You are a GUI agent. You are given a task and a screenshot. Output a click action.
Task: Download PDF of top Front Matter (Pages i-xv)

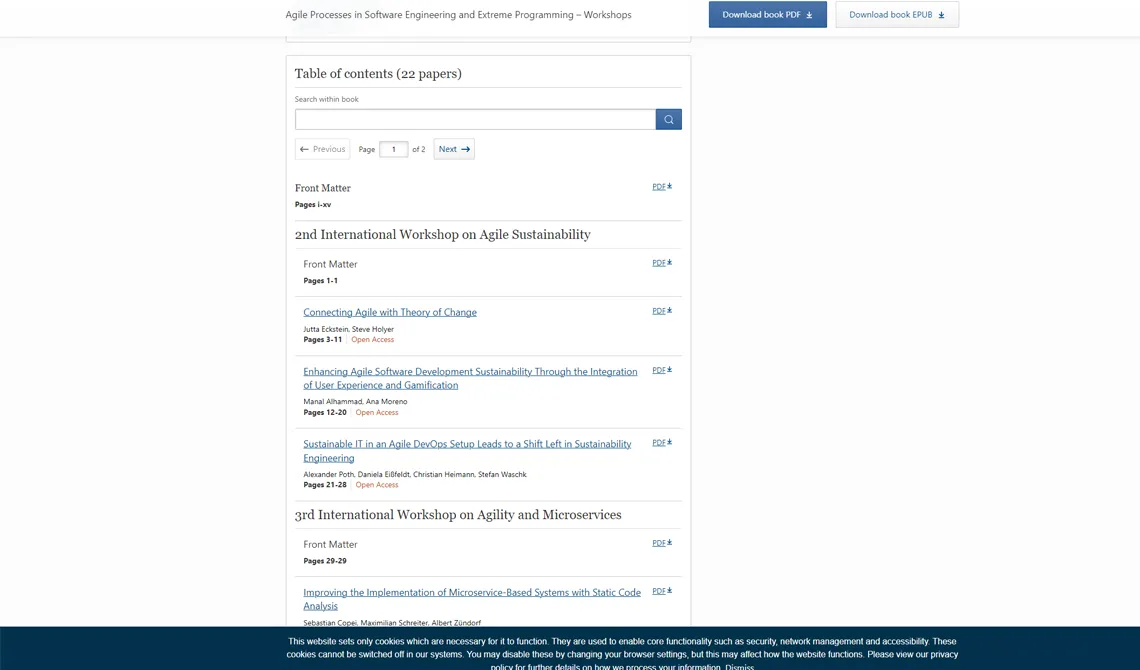[x=662, y=187]
